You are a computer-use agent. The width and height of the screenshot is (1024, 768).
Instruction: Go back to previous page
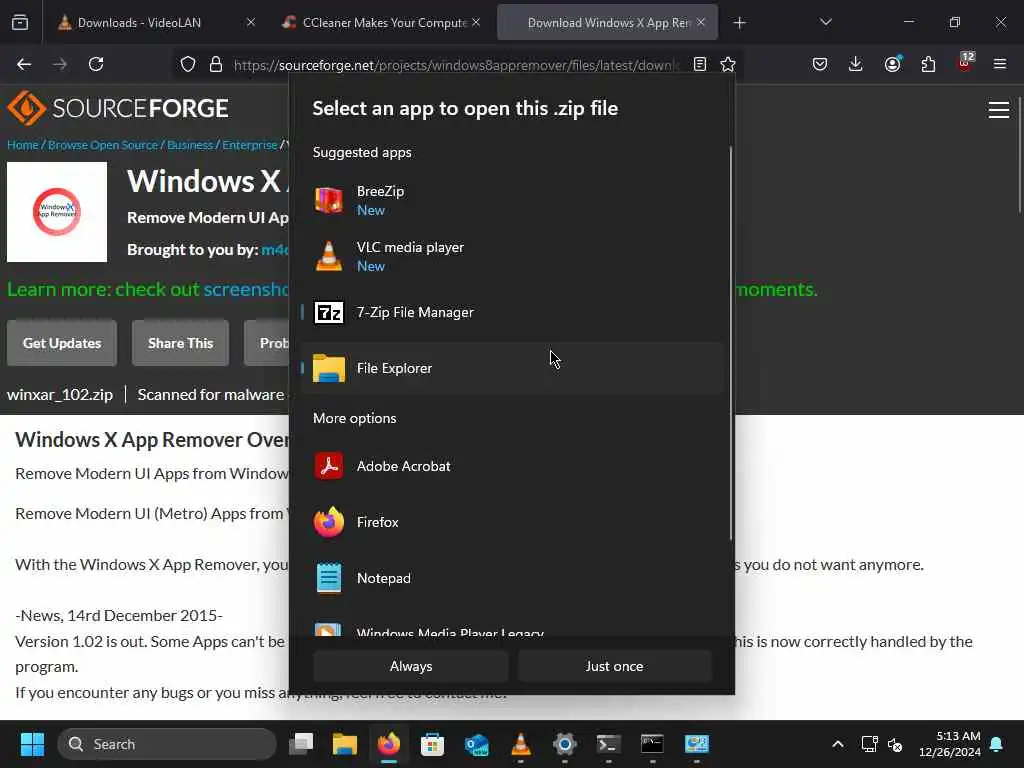(x=24, y=64)
